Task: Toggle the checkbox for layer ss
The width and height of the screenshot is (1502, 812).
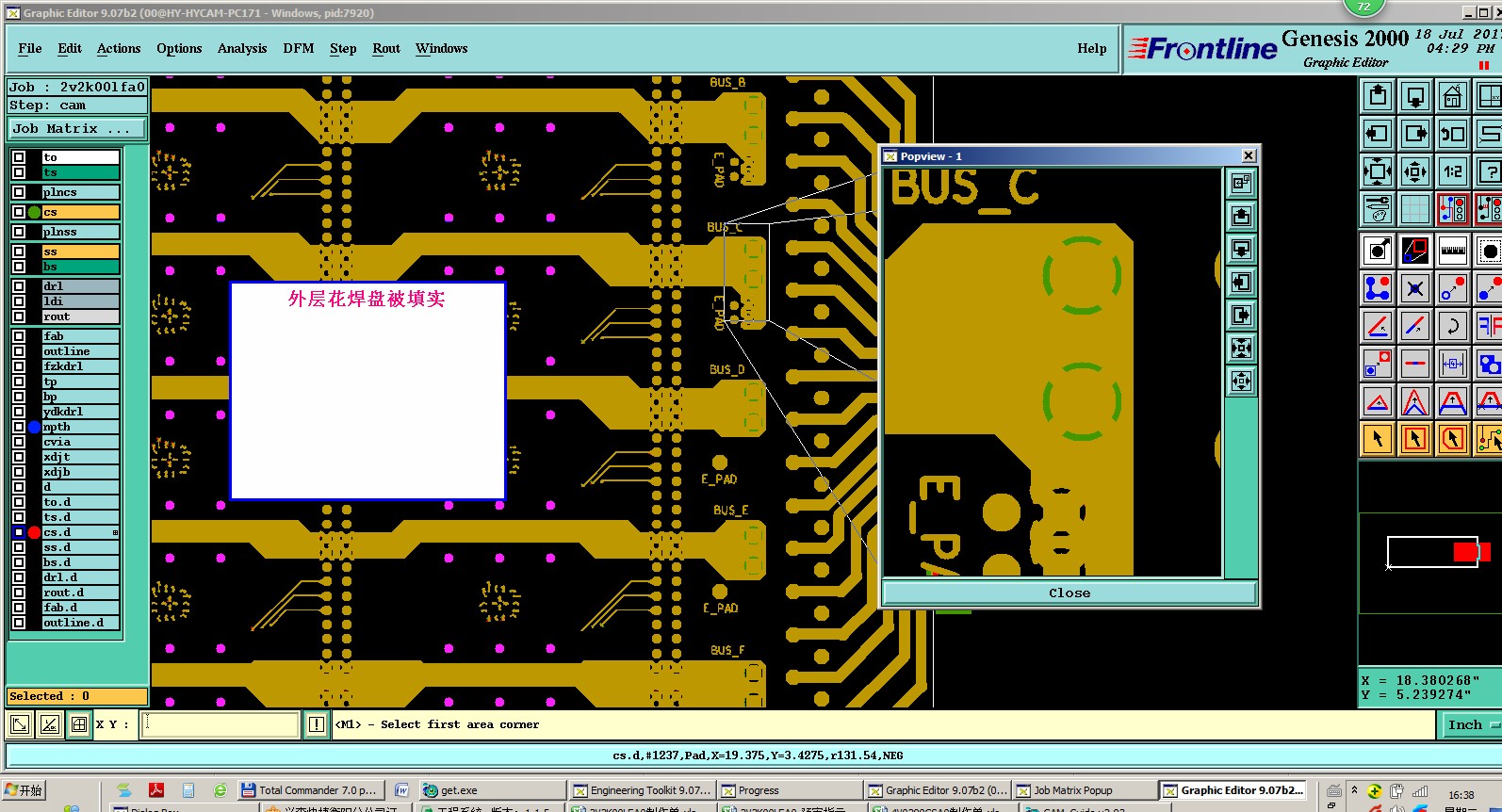Action: coord(19,252)
